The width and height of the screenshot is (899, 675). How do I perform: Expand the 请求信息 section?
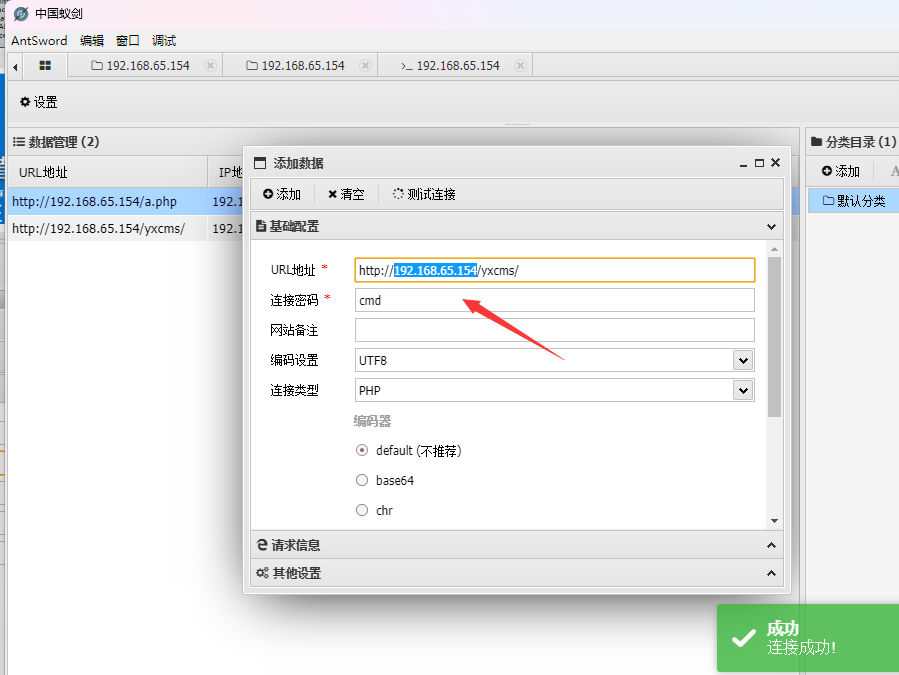(x=515, y=545)
